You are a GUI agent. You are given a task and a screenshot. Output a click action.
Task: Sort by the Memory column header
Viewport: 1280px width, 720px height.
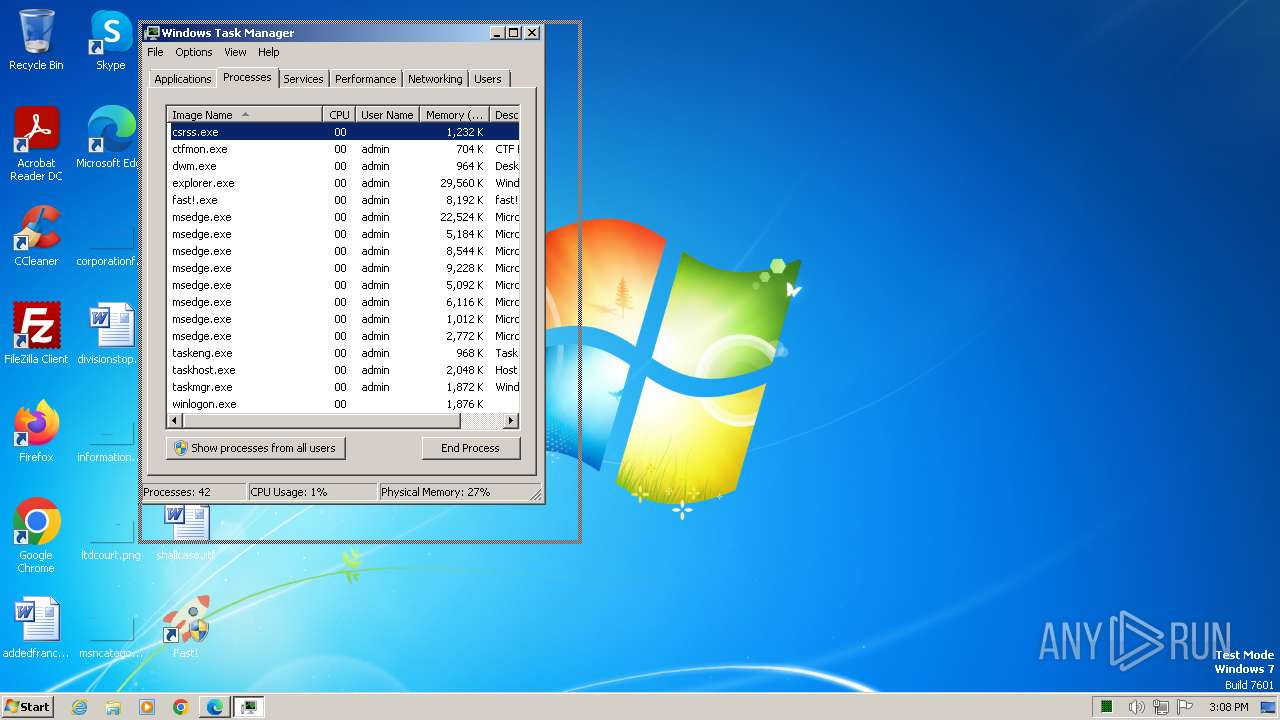pyautogui.click(x=454, y=115)
